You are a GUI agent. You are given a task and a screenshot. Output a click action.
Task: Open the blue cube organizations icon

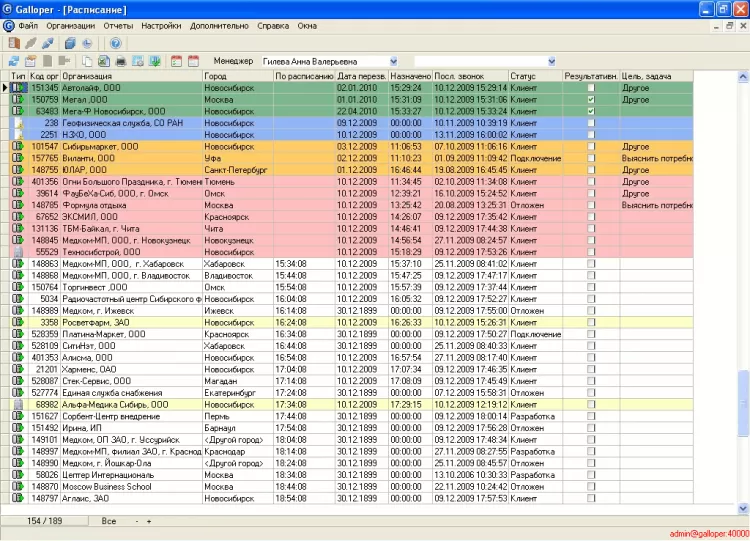pos(70,44)
